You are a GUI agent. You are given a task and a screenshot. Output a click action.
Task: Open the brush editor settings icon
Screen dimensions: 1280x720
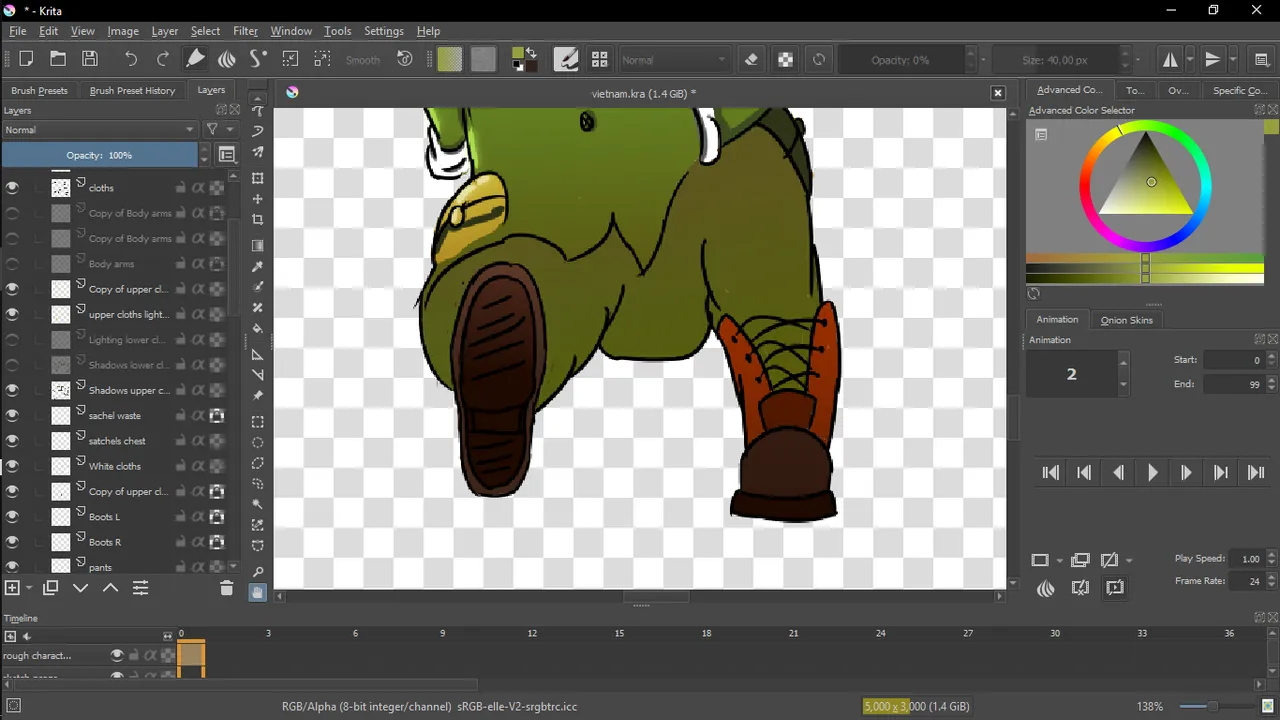pos(566,59)
